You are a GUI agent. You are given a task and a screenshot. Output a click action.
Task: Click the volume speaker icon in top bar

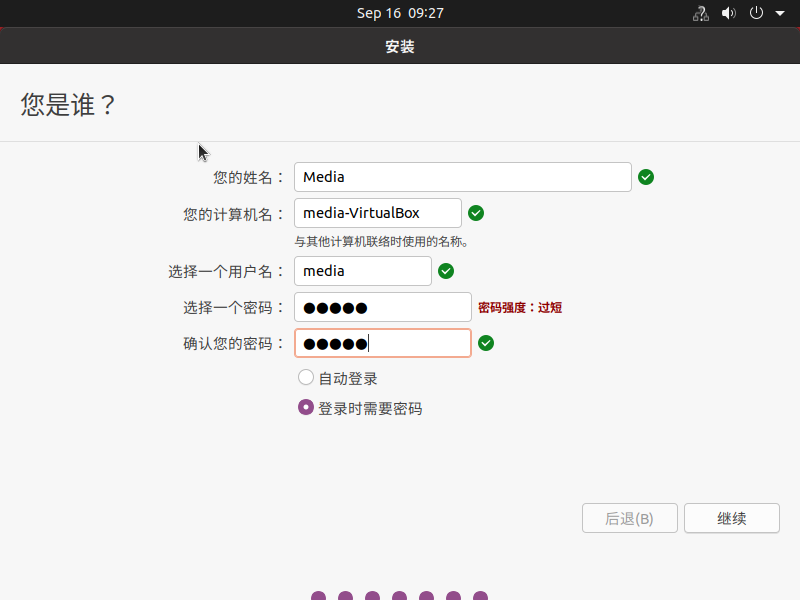[x=728, y=13]
